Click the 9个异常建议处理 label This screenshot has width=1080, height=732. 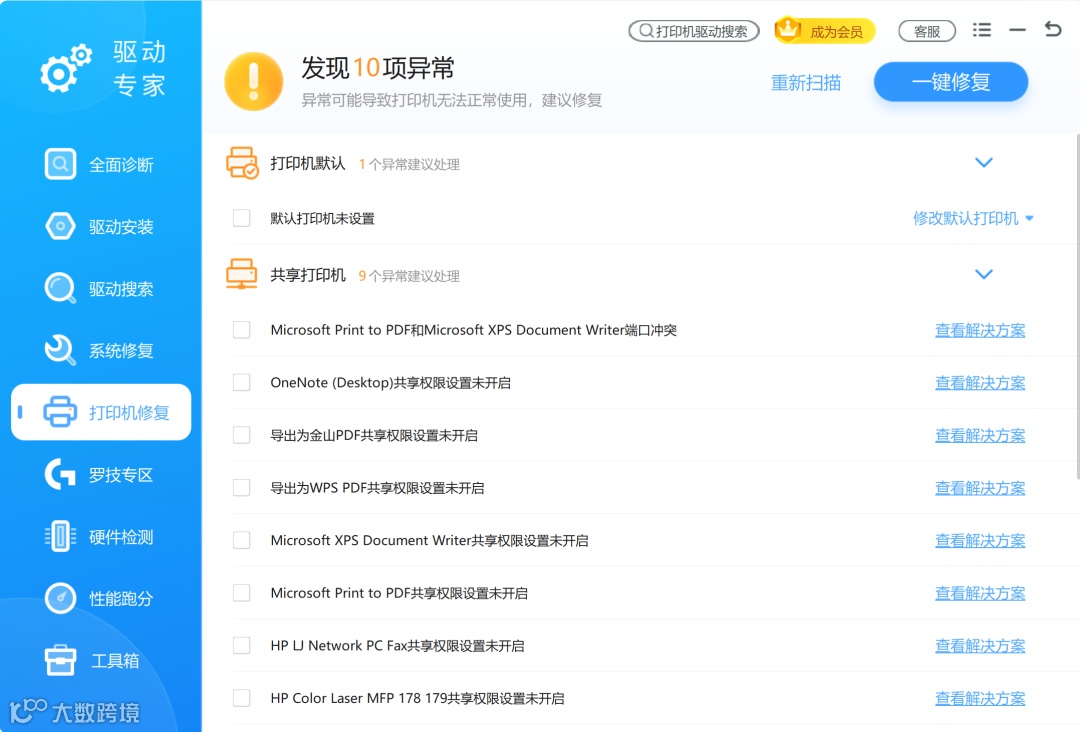(409, 275)
